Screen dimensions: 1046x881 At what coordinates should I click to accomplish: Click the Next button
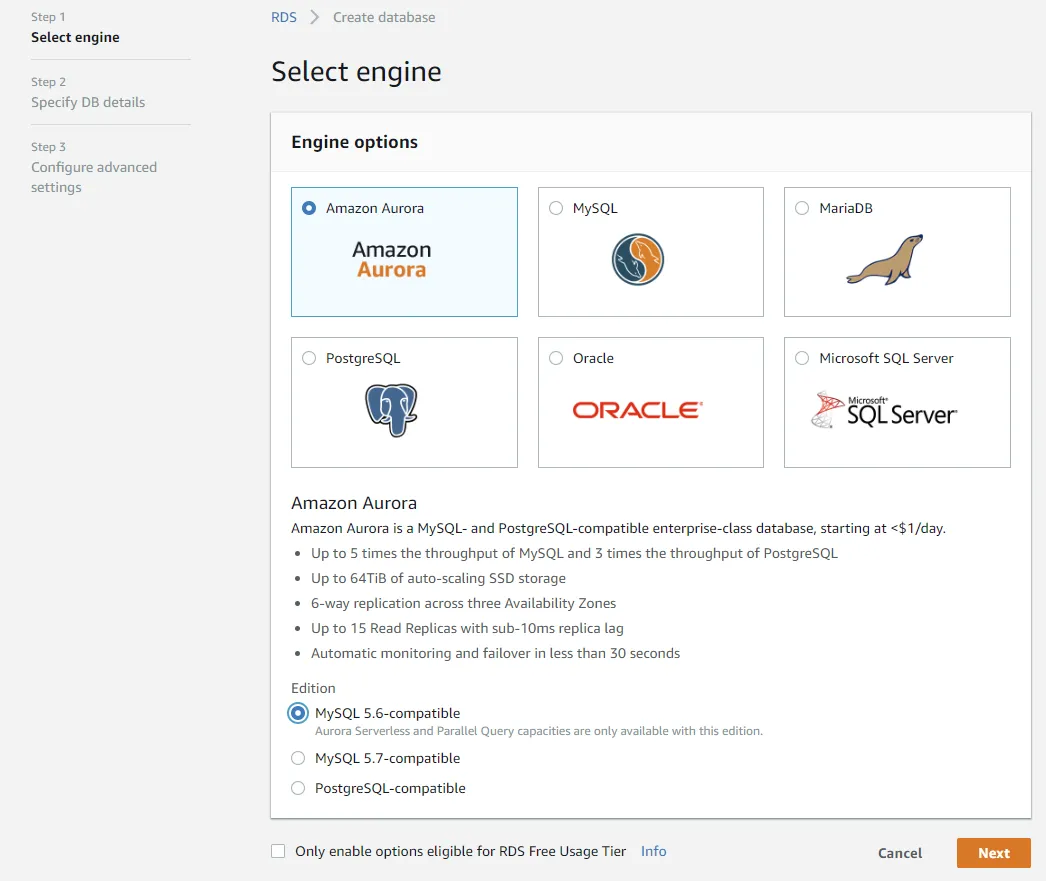coord(993,853)
